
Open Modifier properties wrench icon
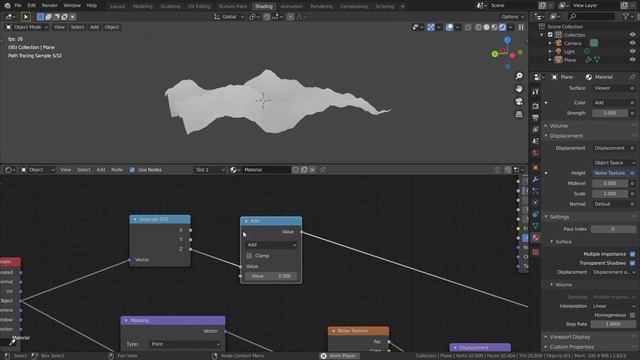coord(536,179)
